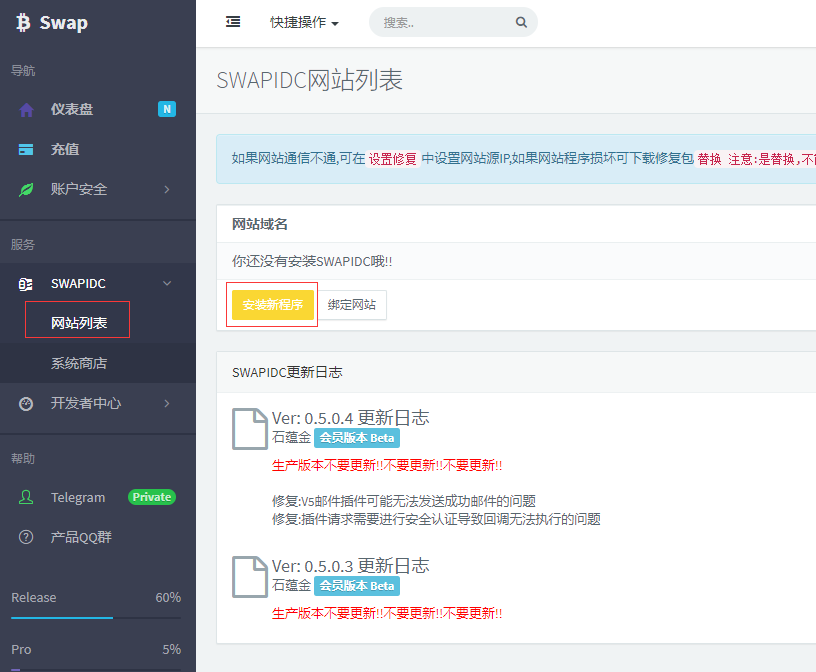Screen dimensions: 816x672
Task: Click the 绑定网站 button
Action: point(352,305)
